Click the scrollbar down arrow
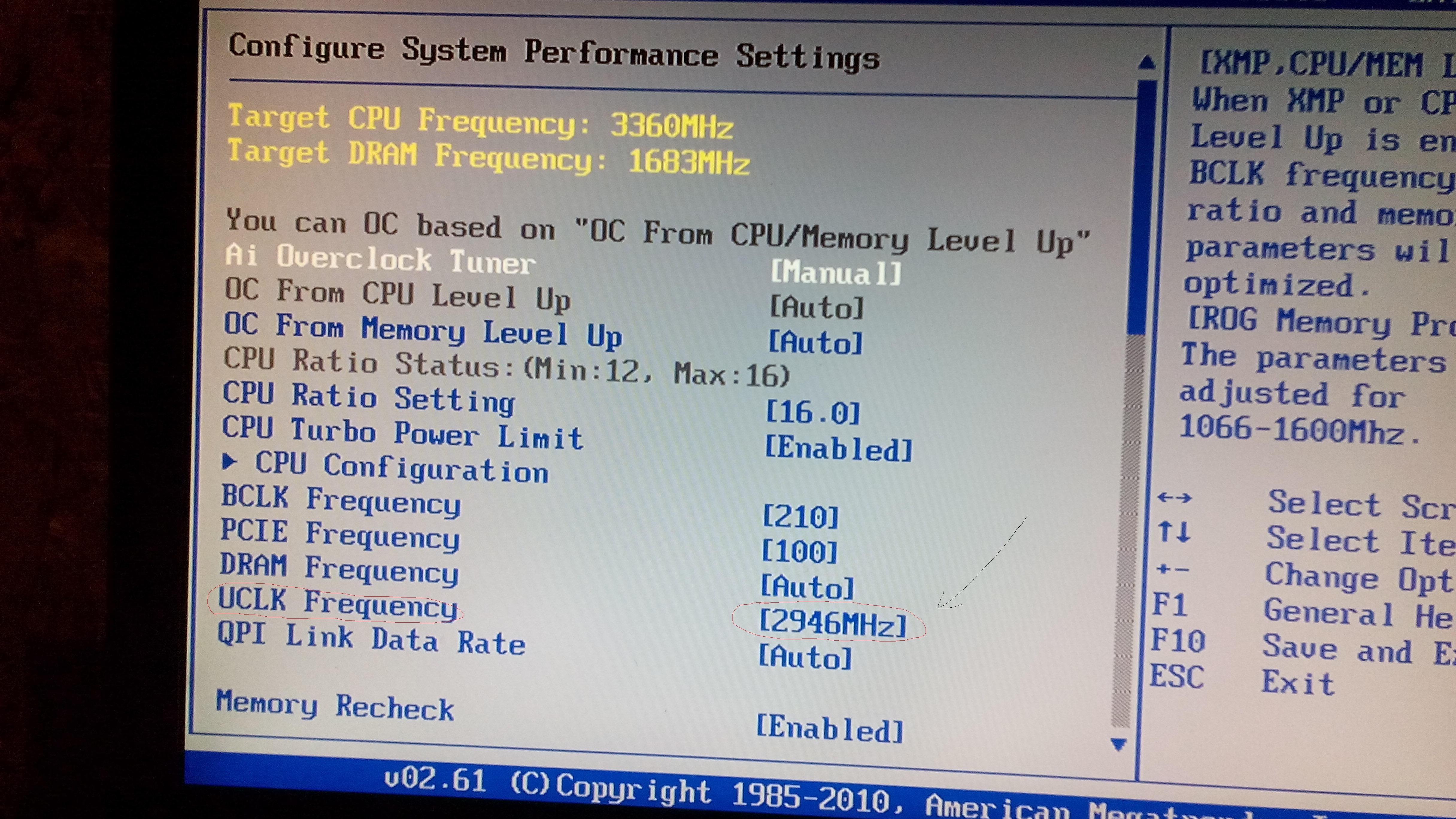Viewport: 1456px width, 819px height. 1118,744
